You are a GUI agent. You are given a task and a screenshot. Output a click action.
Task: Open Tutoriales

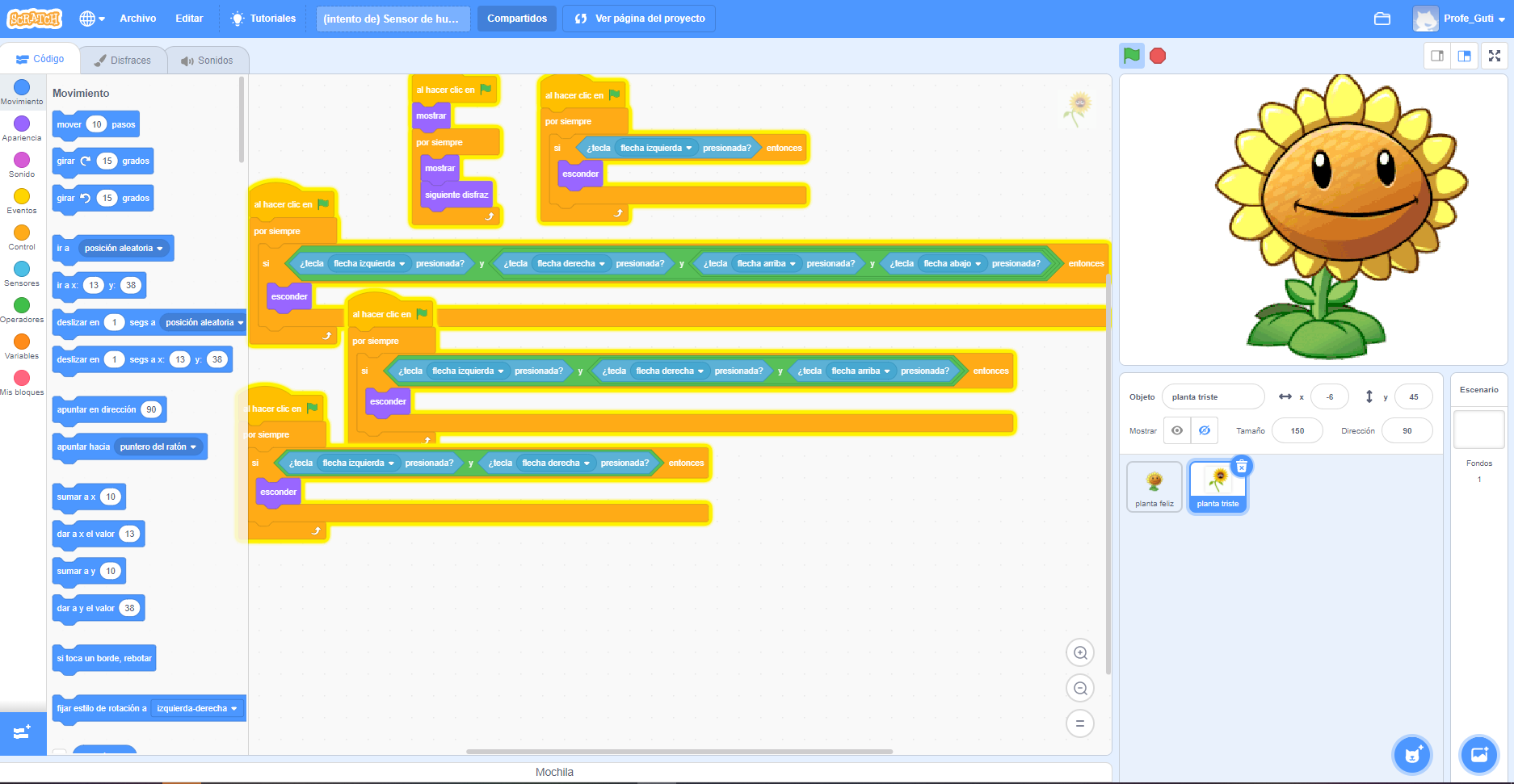tap(263, 19)
